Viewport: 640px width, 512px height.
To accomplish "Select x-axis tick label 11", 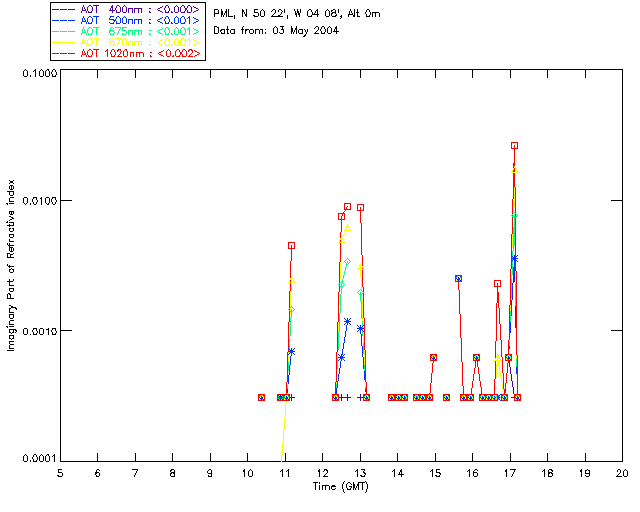I will [x=285, y=473].
